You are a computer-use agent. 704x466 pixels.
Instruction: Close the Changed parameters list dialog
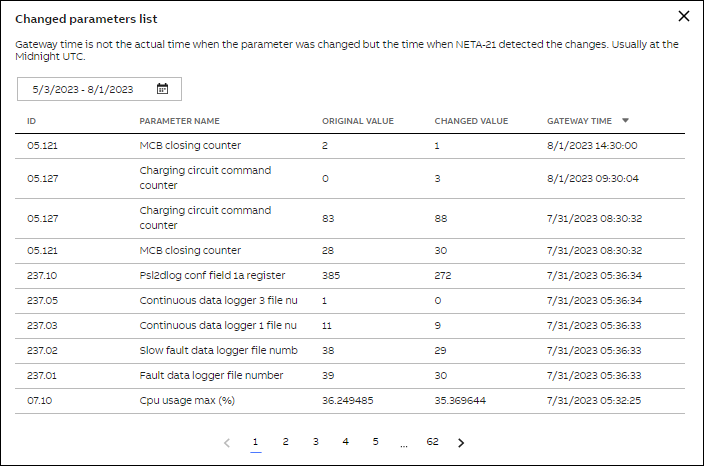tap(684, 16)
